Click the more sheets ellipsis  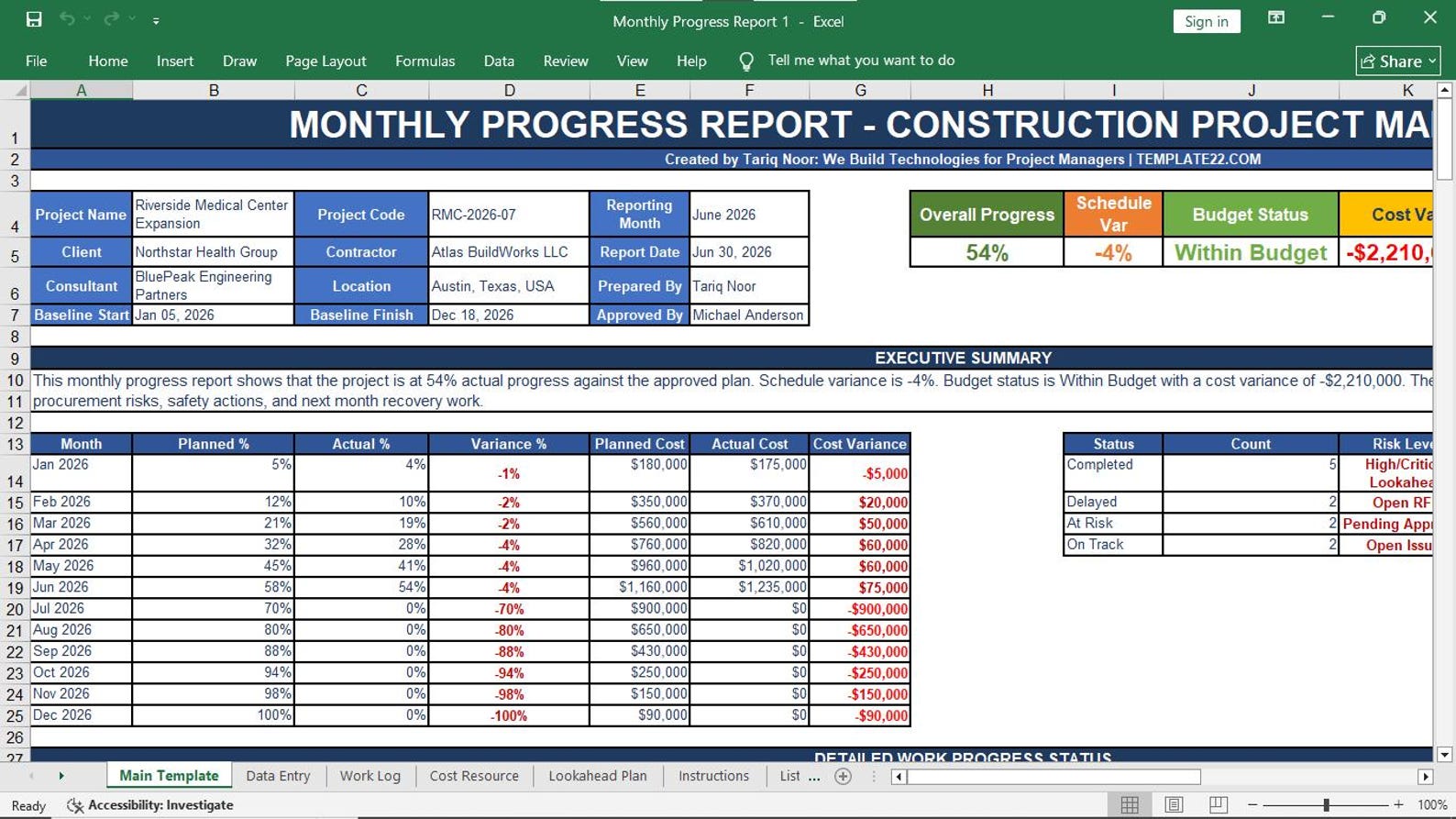pyautogui.click(x=814, y=777)
